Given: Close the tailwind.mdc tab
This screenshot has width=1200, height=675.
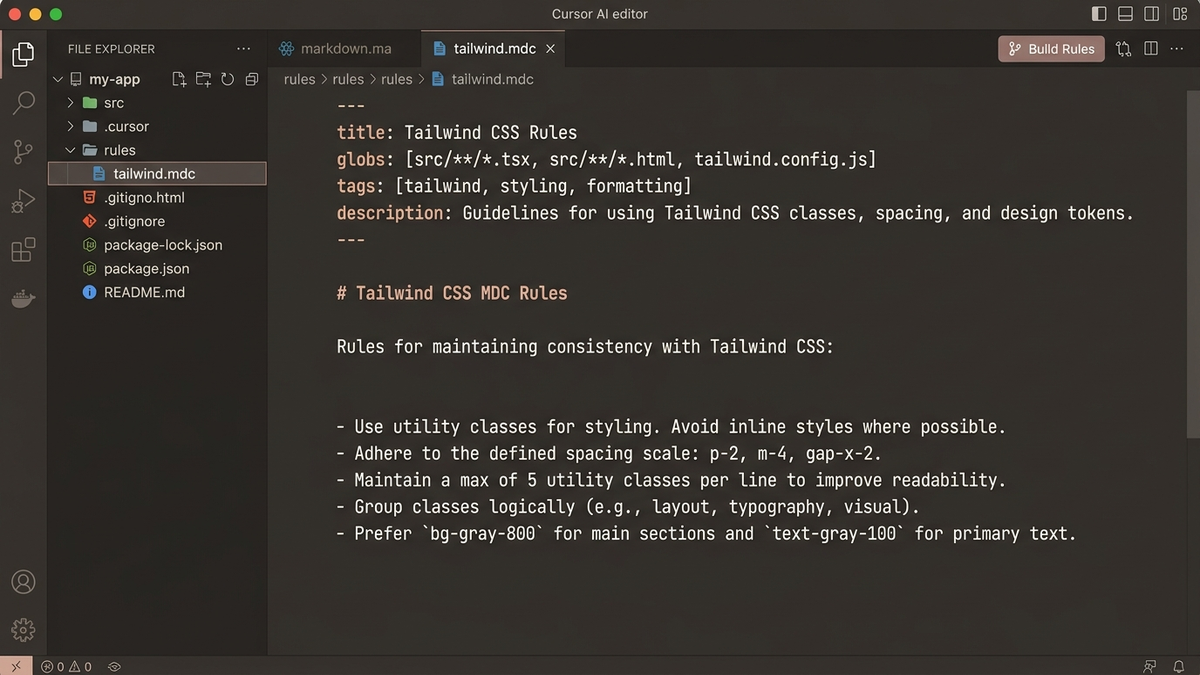Looking at the screenshot, I should pyautogui.click(x=551, y=48).
